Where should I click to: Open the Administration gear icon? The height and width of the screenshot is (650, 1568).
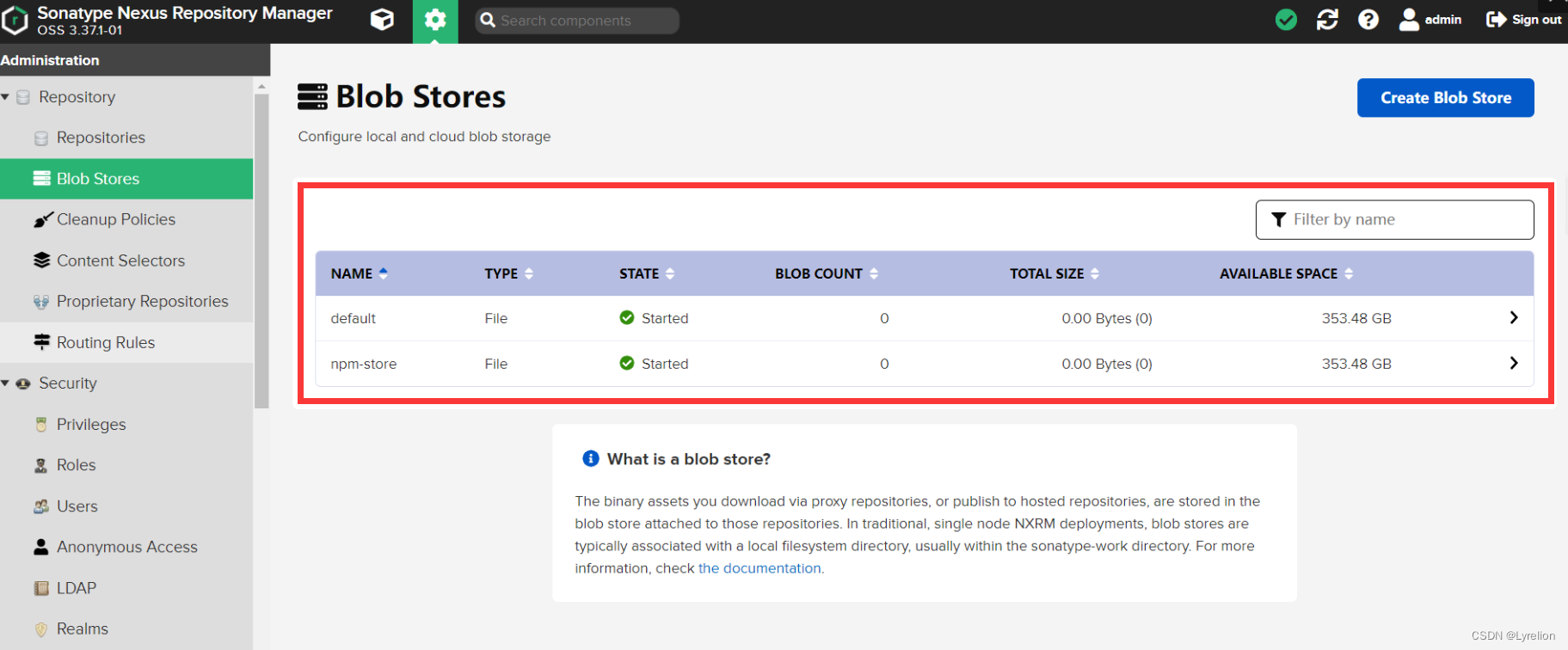(435, 20)
